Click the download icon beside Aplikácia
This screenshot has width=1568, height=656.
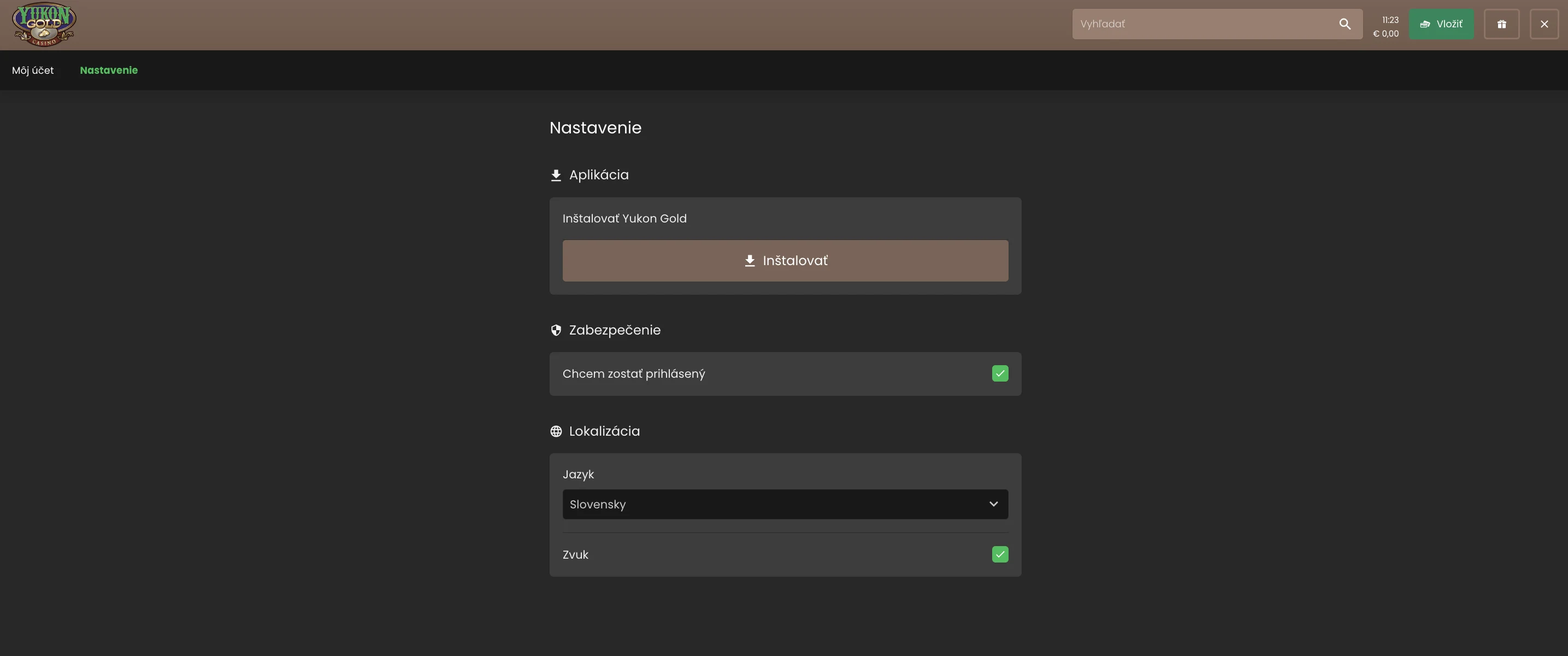coord(556,175)
